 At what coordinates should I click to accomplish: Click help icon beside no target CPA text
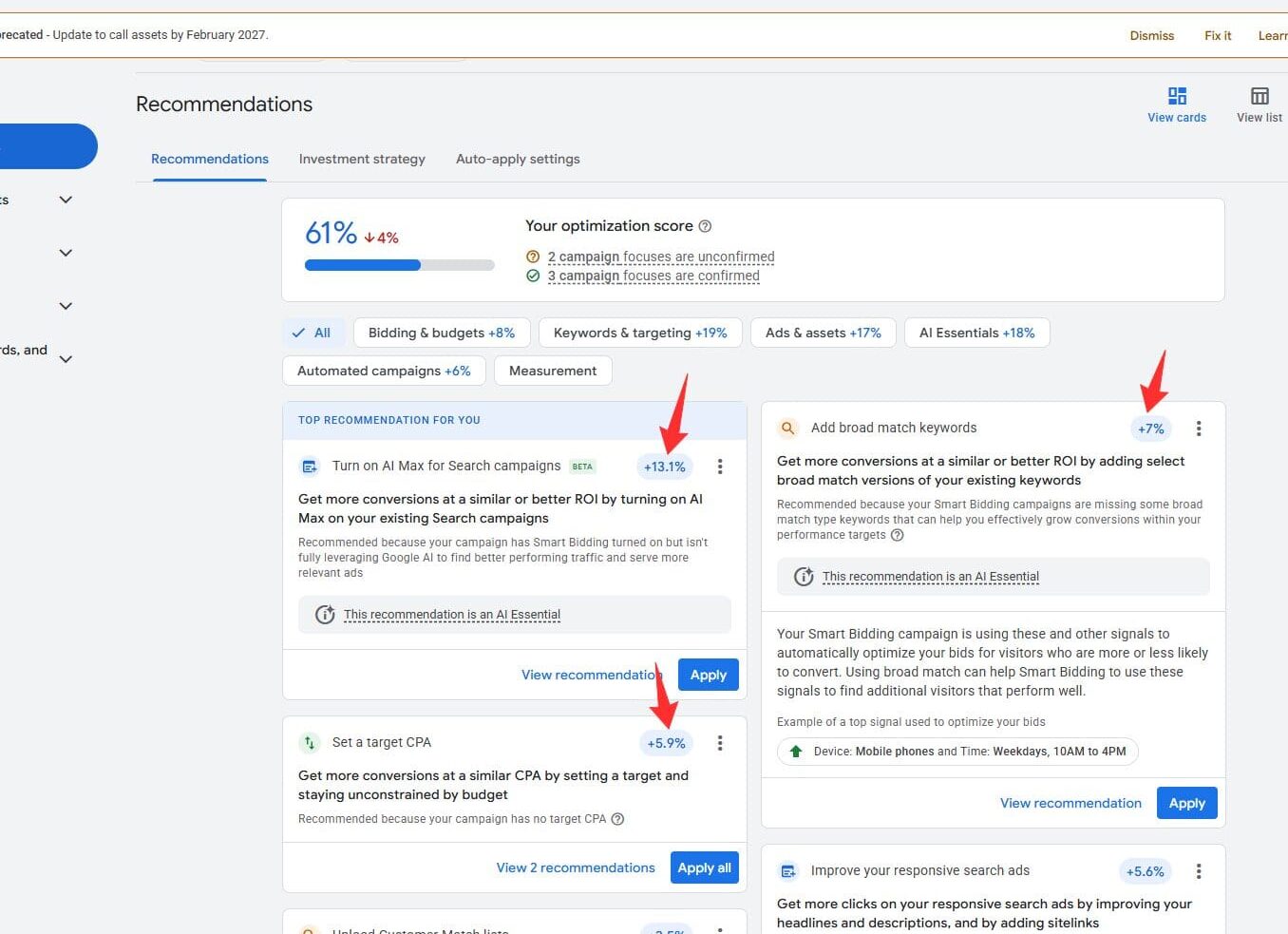tap(617, 819)
